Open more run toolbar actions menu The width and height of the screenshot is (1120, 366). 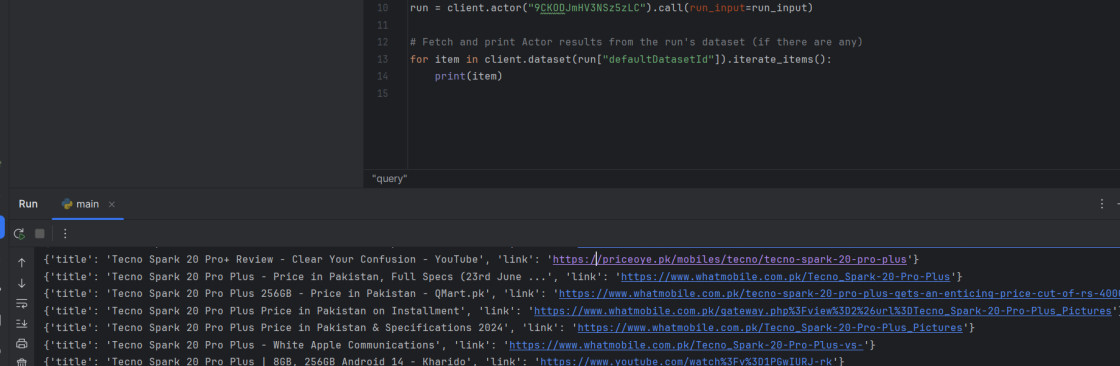pyautogui.click(x=65, y=233)
